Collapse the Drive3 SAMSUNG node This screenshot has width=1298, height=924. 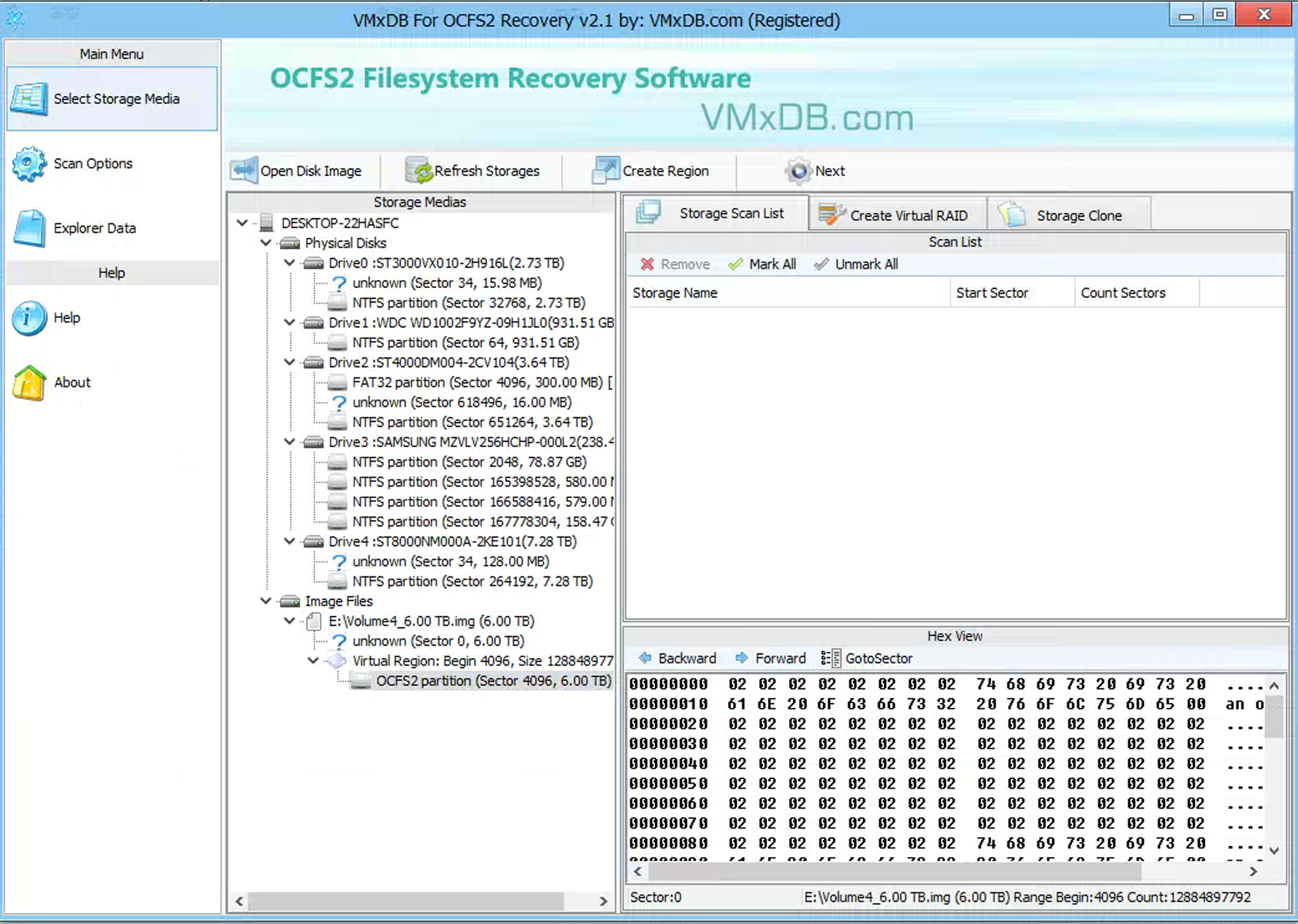click(x=289, y=441)
